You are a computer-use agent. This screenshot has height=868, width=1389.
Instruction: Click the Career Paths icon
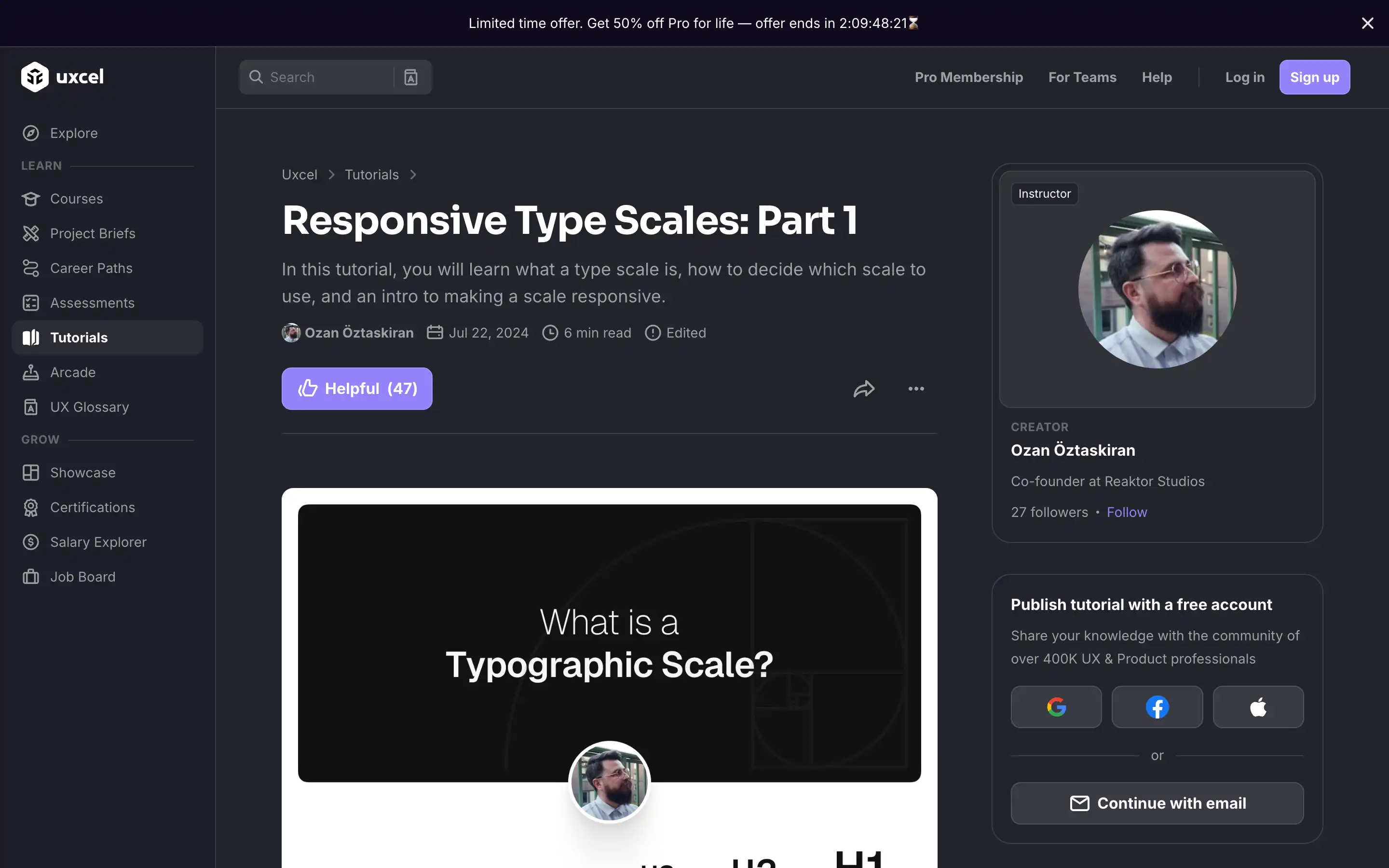(31, 268)
